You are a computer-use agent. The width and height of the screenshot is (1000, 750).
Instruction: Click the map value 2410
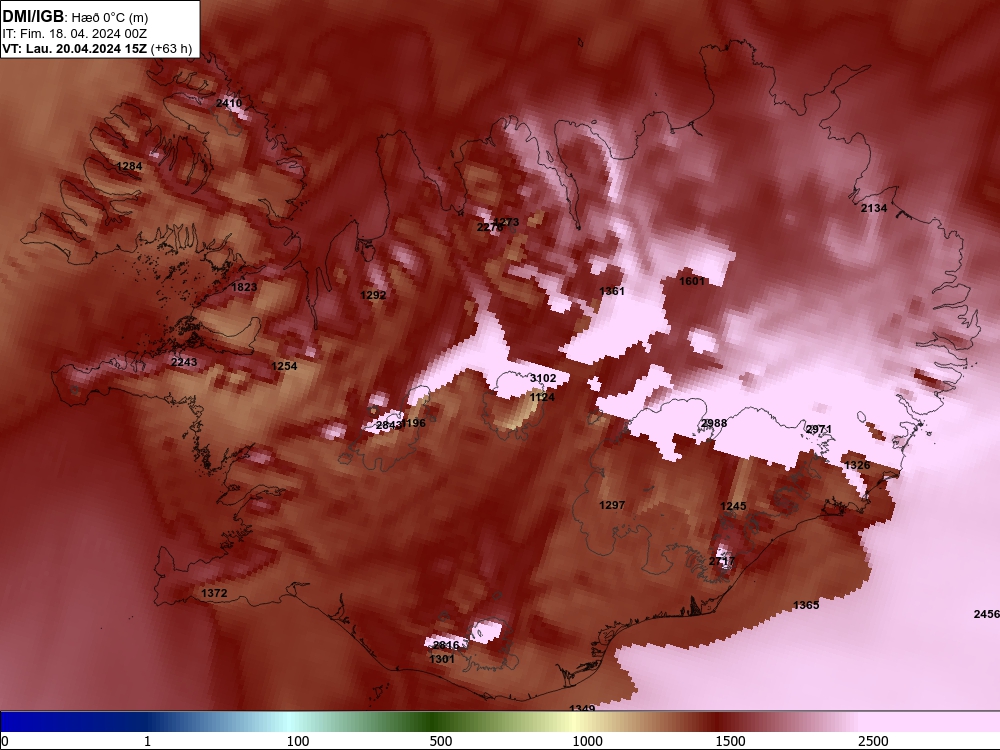229,103
